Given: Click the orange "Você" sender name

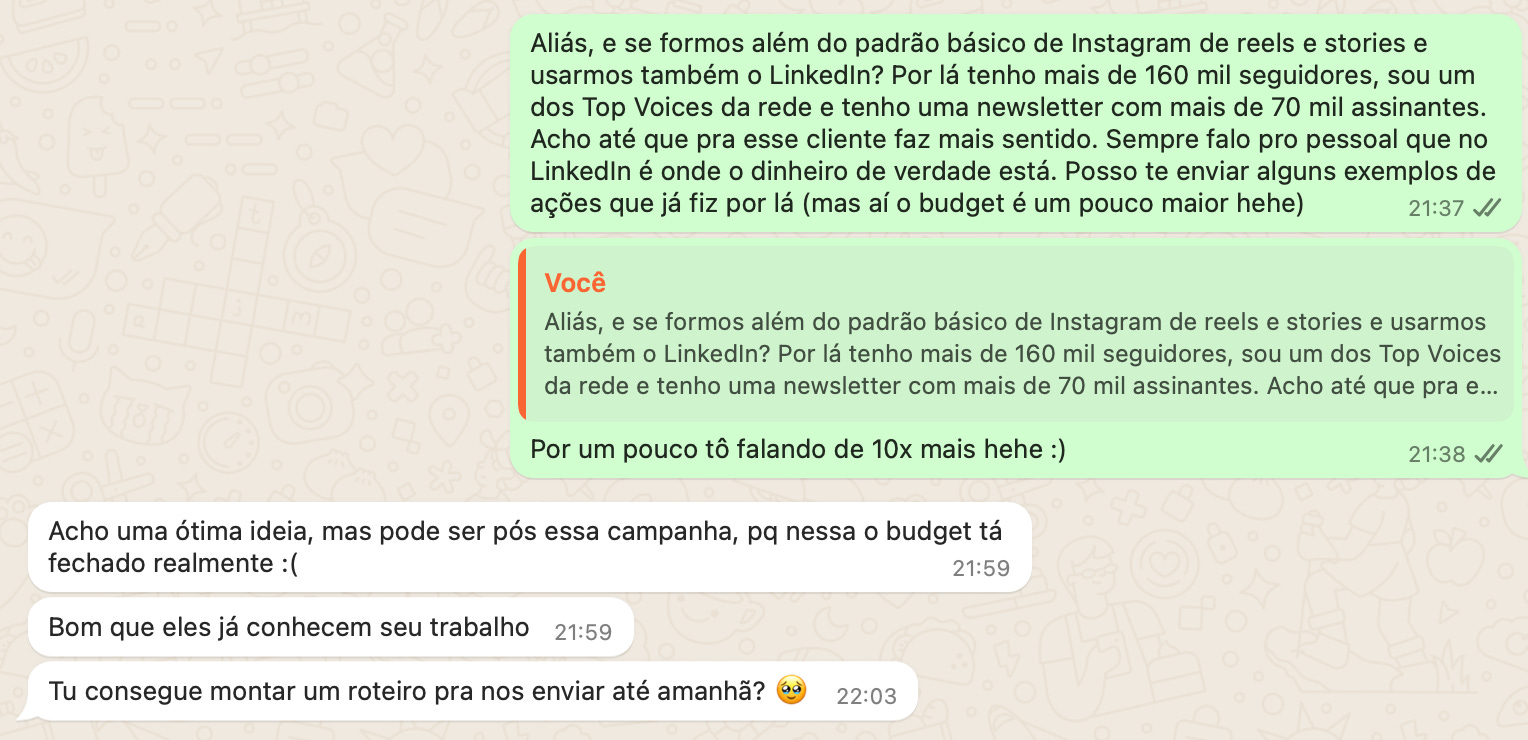Looking at the screenshot, I should tap(575, 283).
